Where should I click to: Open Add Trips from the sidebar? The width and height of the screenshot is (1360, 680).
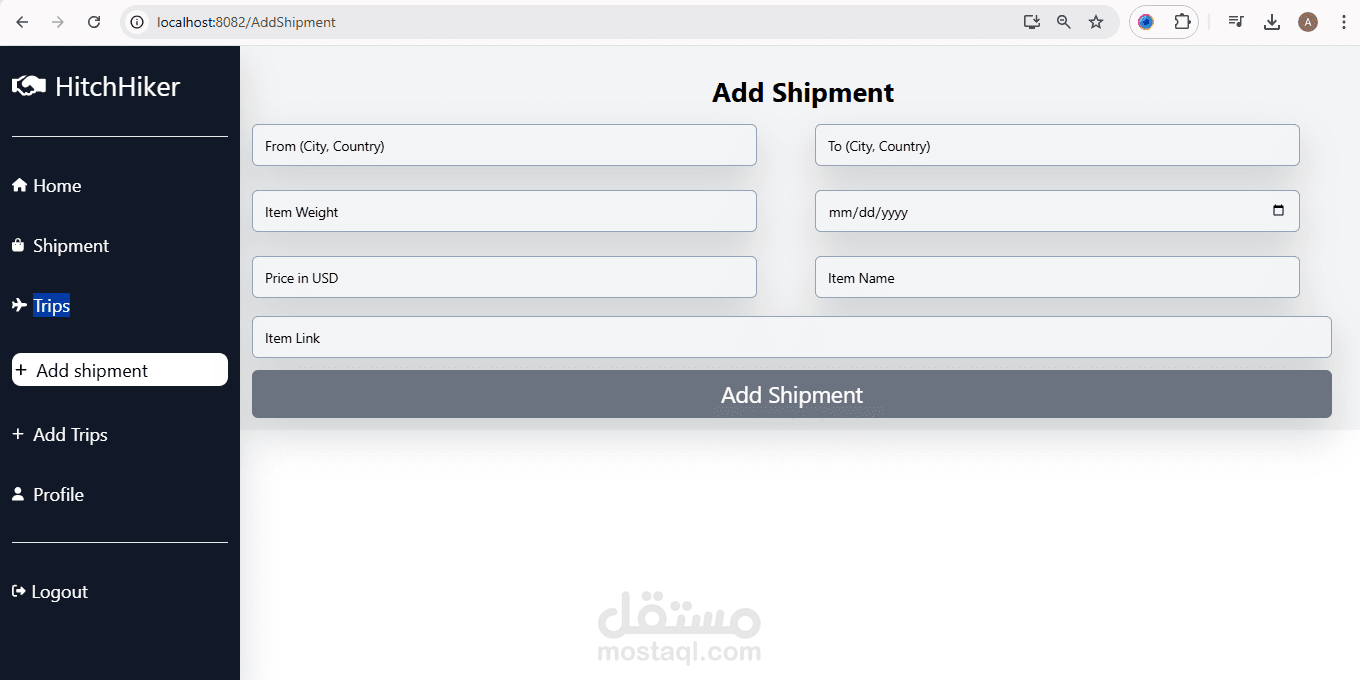pos(69,435)
